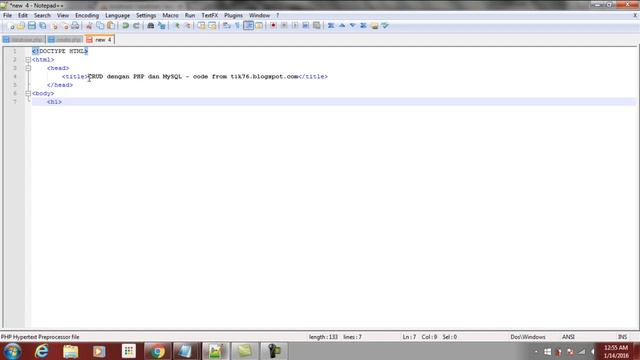
Task: Open the Windows Start button
Action: tap(12, 351)
